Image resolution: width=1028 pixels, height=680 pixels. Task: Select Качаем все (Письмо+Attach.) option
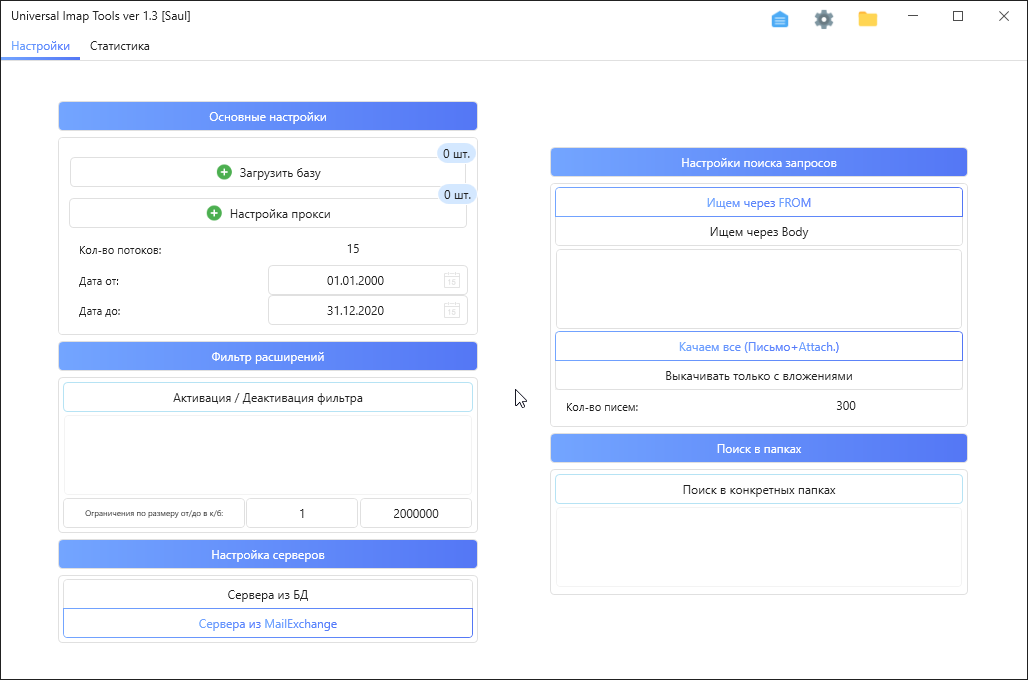pyautogui.click(x=758, y=346)
